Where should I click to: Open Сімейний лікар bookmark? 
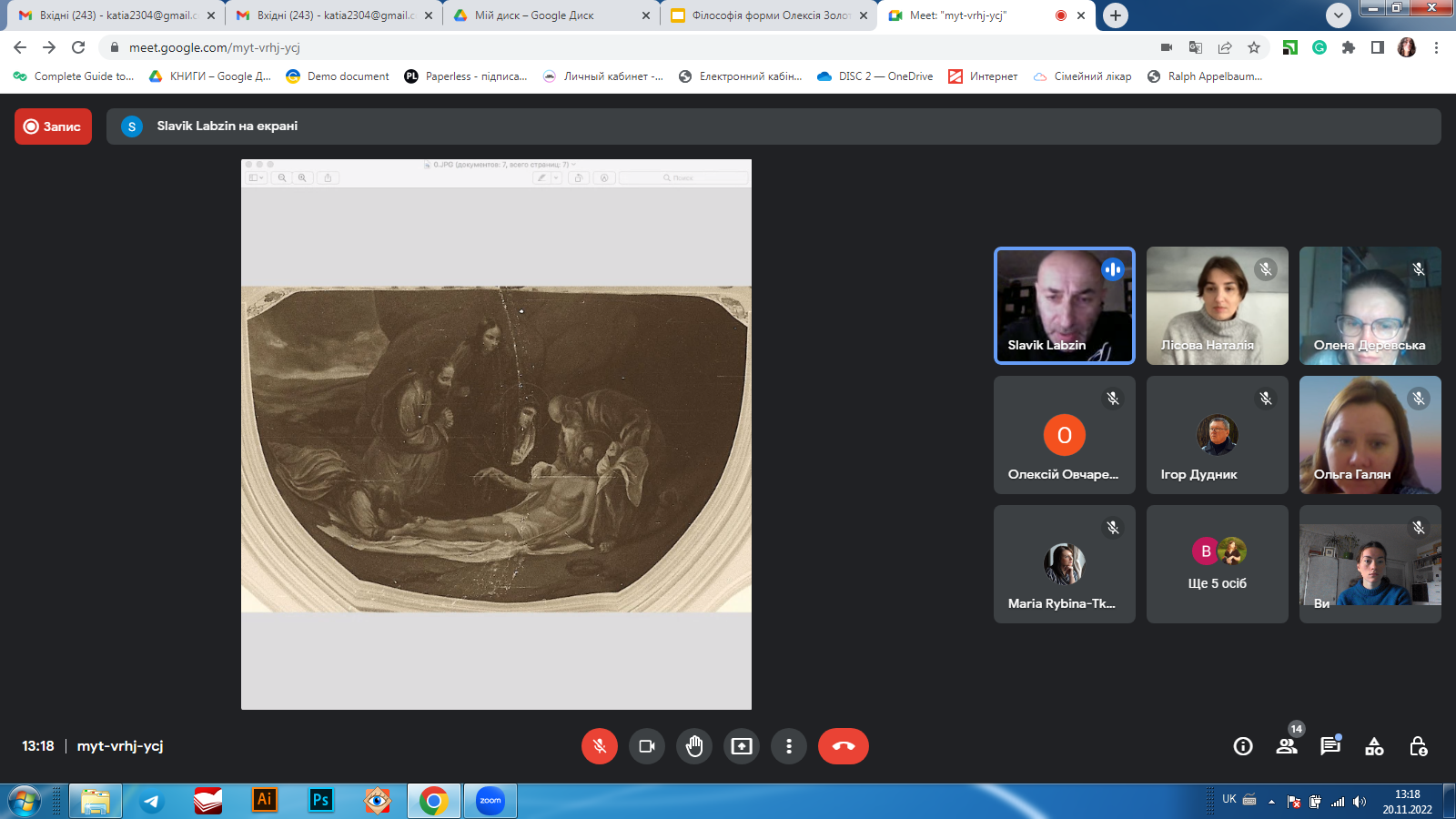1083,76
